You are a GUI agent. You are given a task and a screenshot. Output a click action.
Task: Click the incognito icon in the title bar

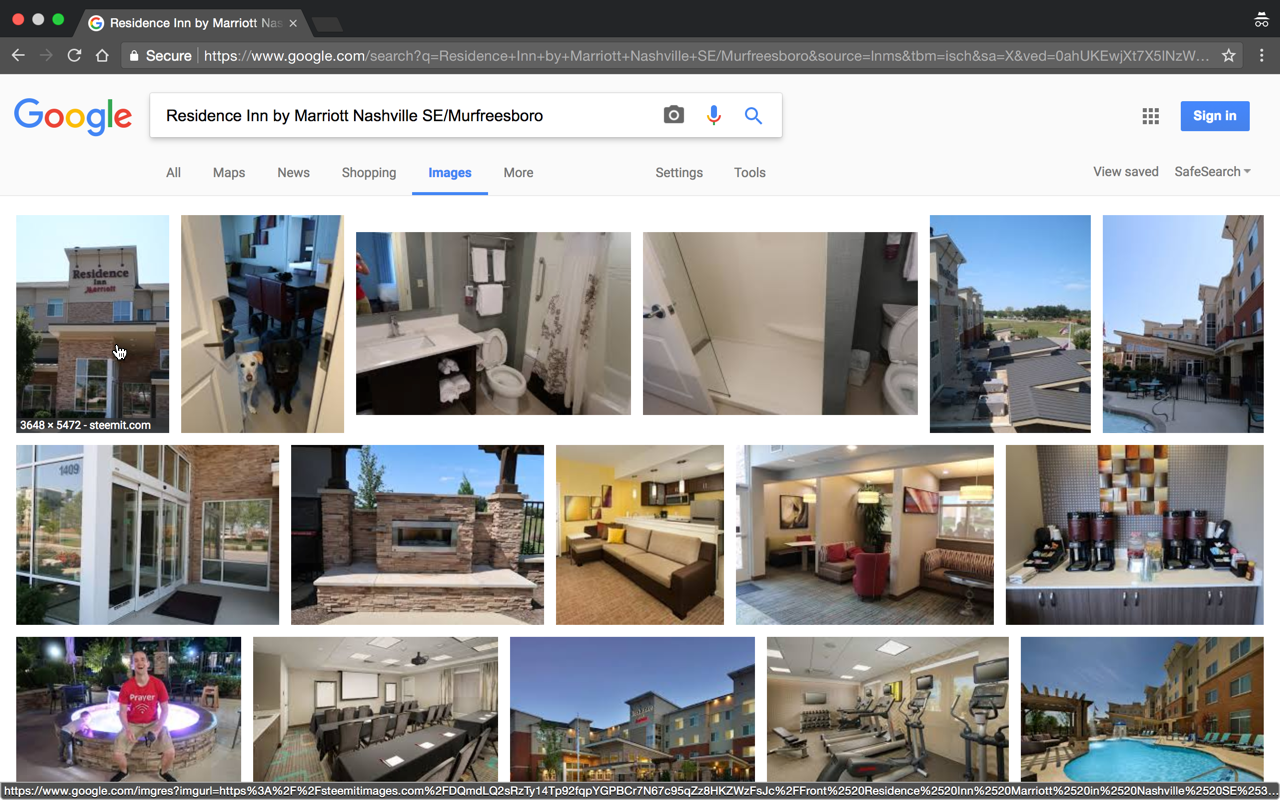(1261, 20)
